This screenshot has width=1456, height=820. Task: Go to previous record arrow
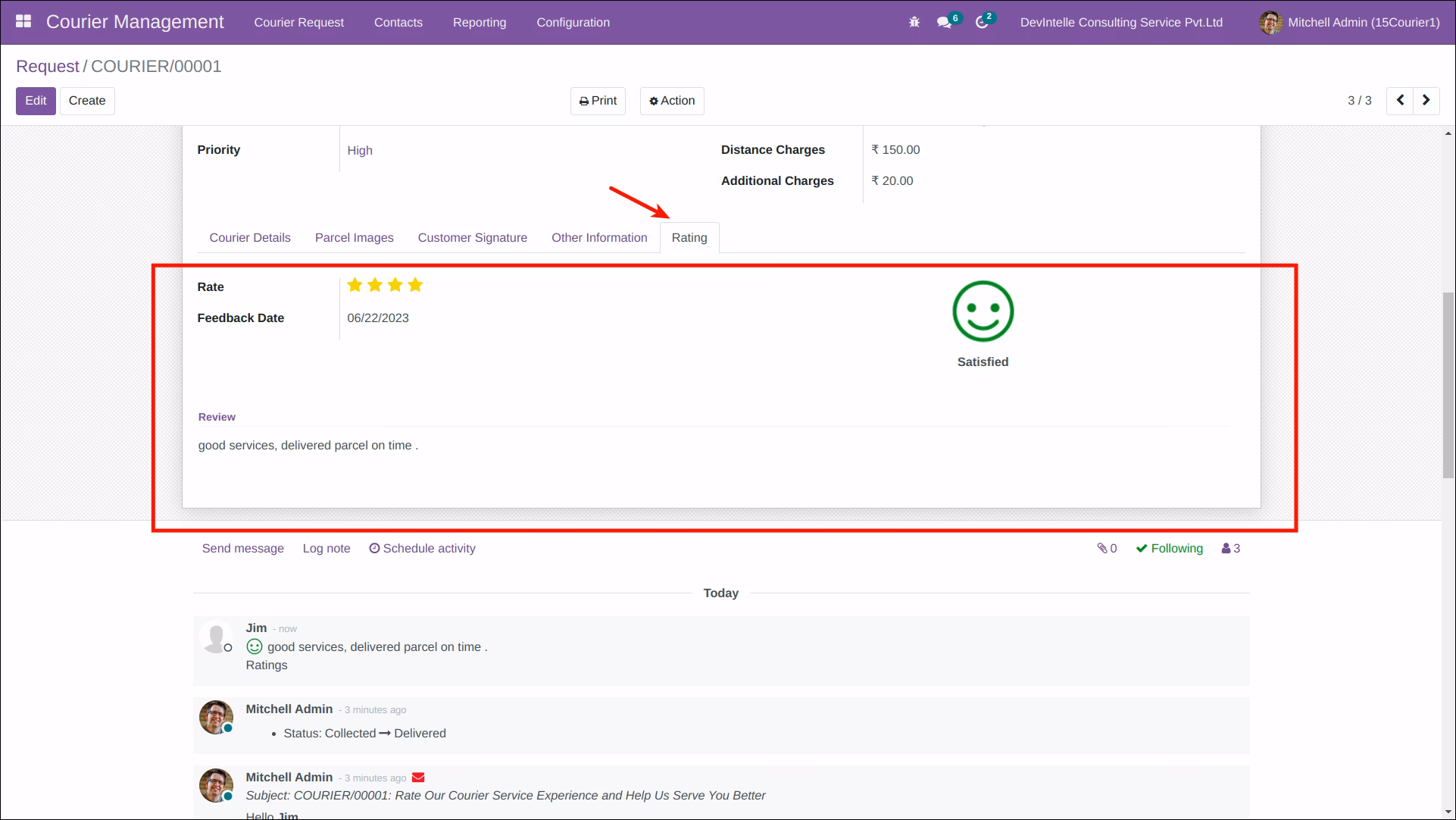coord(1400,100)
